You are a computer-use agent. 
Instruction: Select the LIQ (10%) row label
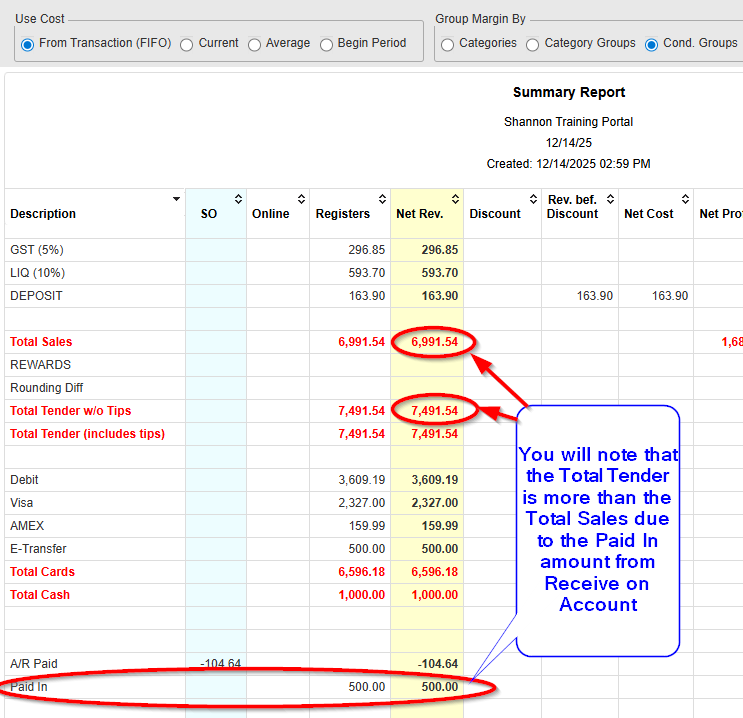[37, 273]
